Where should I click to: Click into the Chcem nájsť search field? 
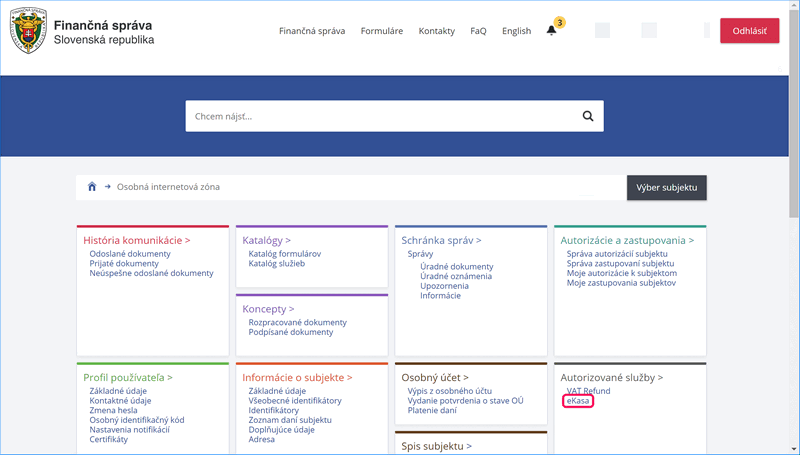coord(380,116)
